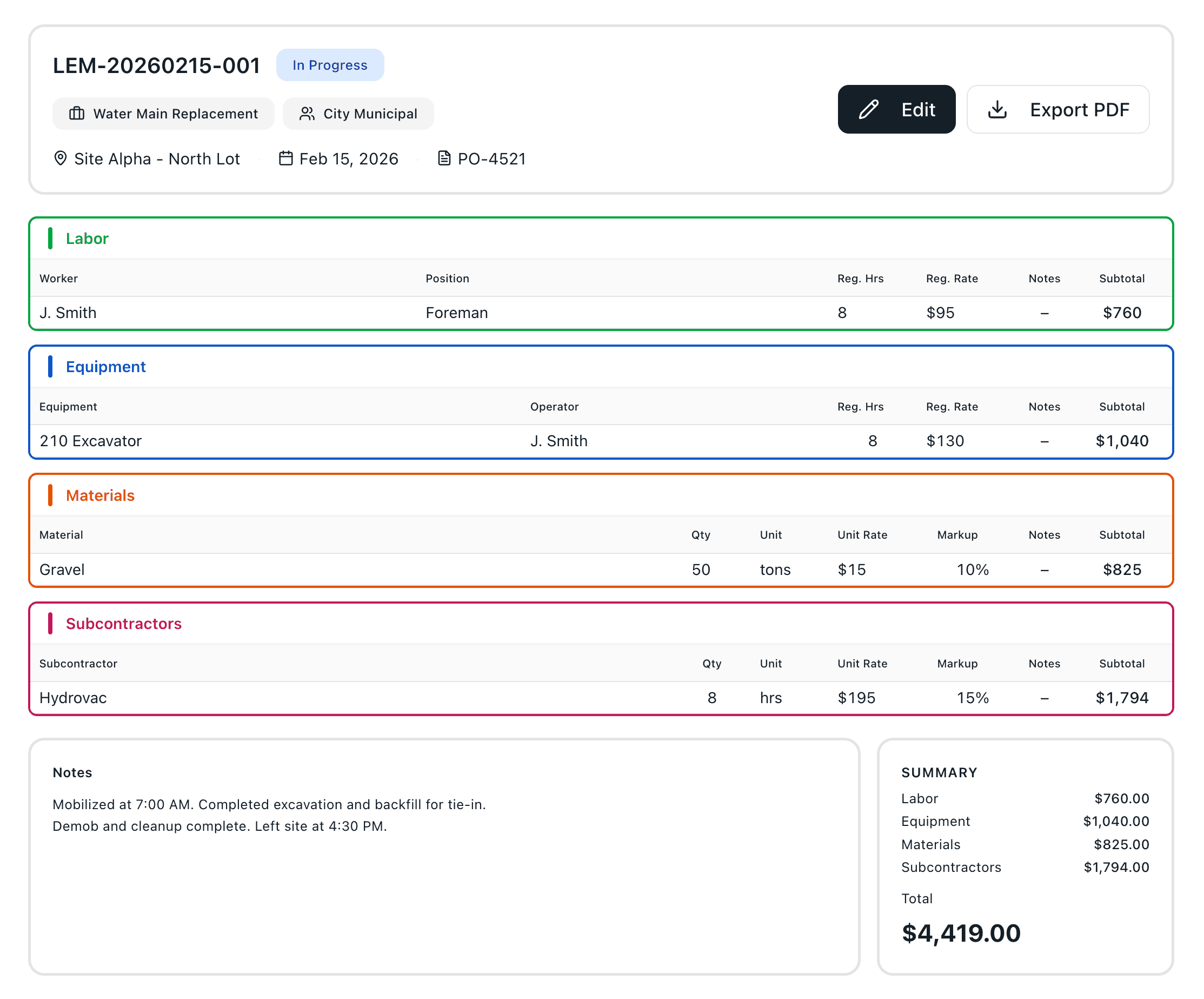
Task: Collapse the Labor section header
Action: (87, 239)
